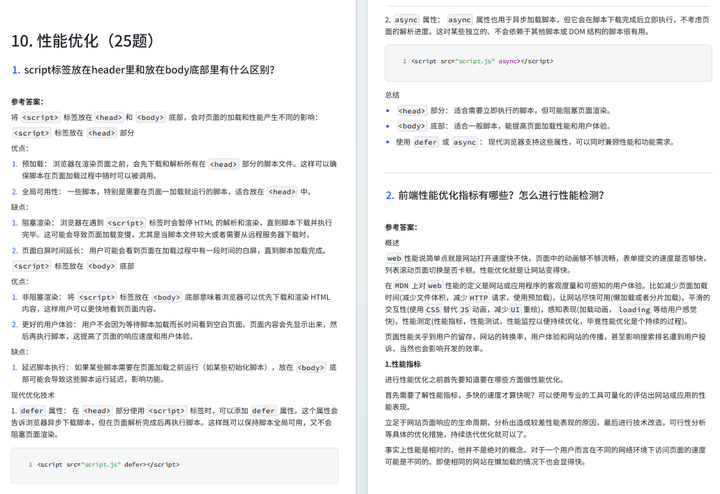Click the '非阻塞渲染' list item text

pos(171,303)
